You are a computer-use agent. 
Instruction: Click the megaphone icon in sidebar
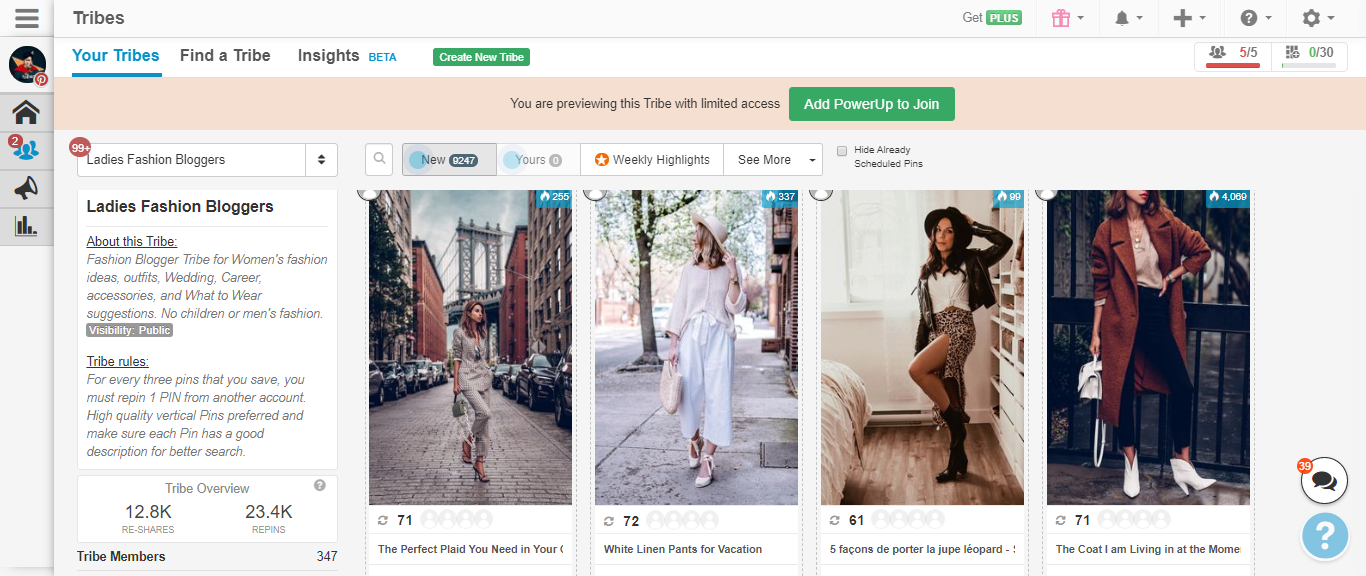tap(26, 188)
